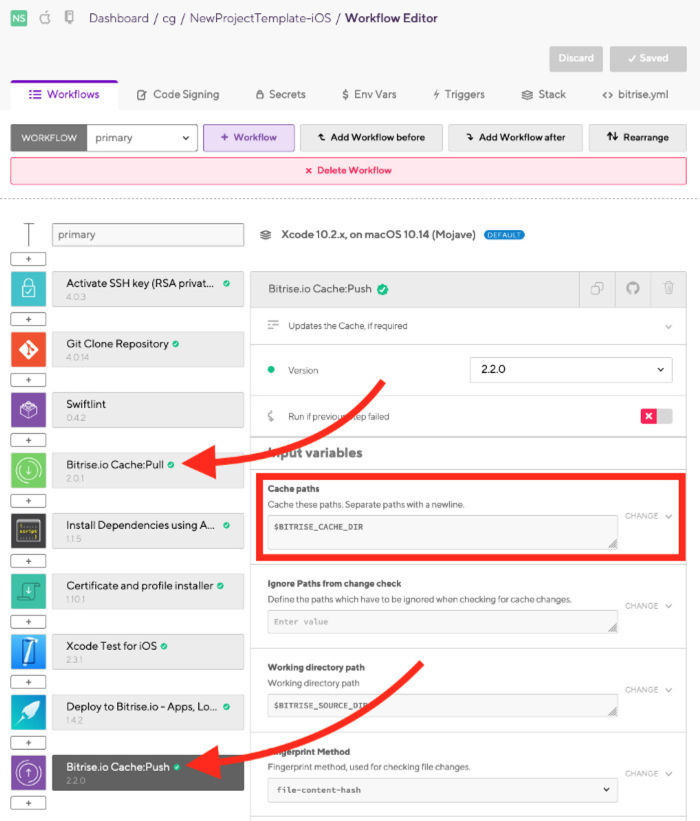The image size is (700, 821).
Task: Click the + Workflow button
Action: click(249, 138)
